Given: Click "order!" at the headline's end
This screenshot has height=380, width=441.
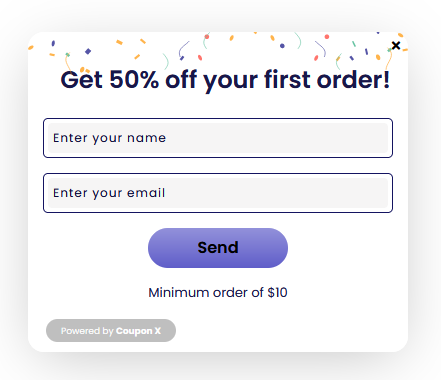Looking at the screenshot, I should 353,80.
